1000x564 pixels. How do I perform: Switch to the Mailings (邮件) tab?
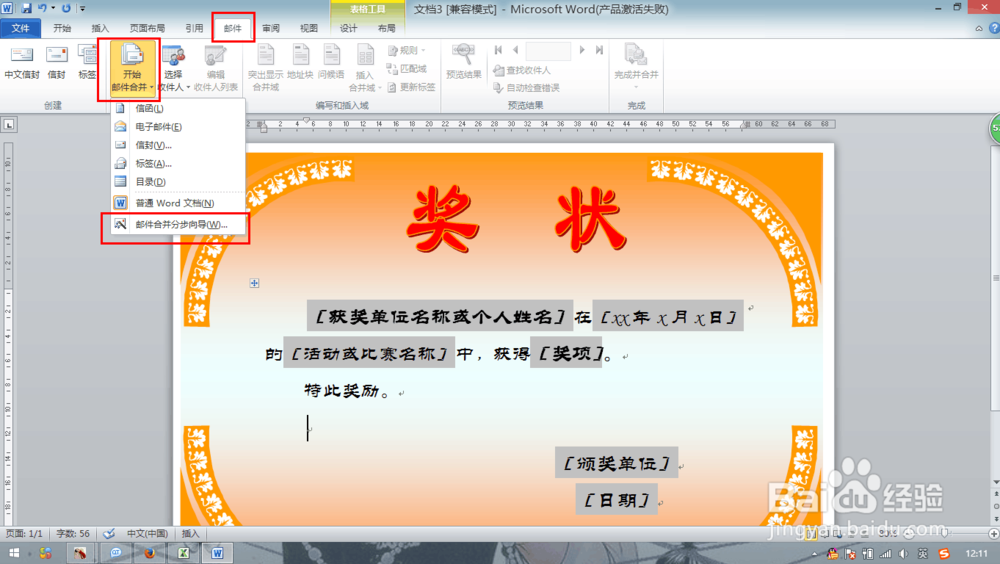(x=233, y=28)
